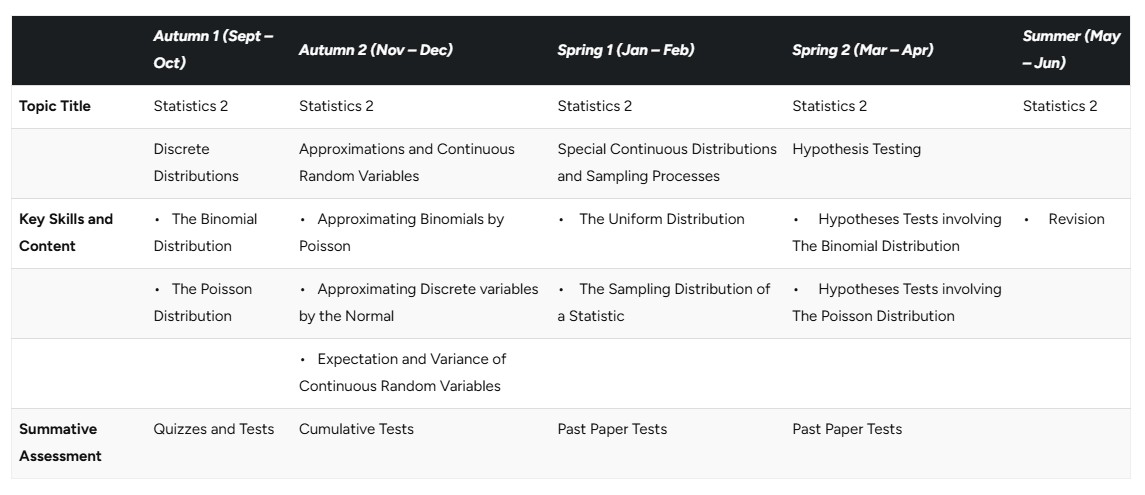Click the Topic Title row label
The image size is (1145, 495).
coord(55,106)
